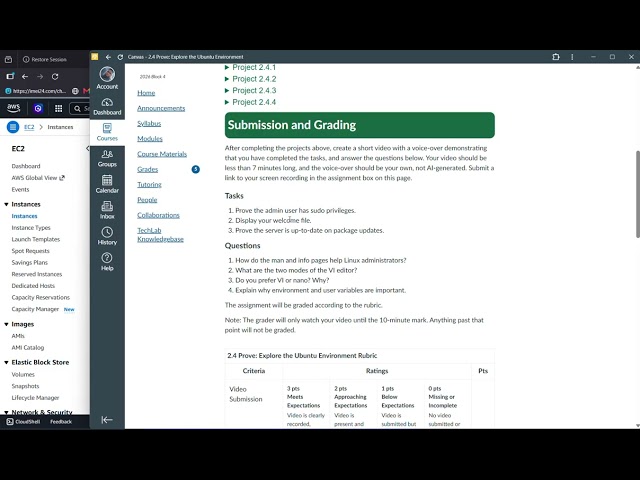Select AMIs in EC2 sidebar

tap(18, 336)
